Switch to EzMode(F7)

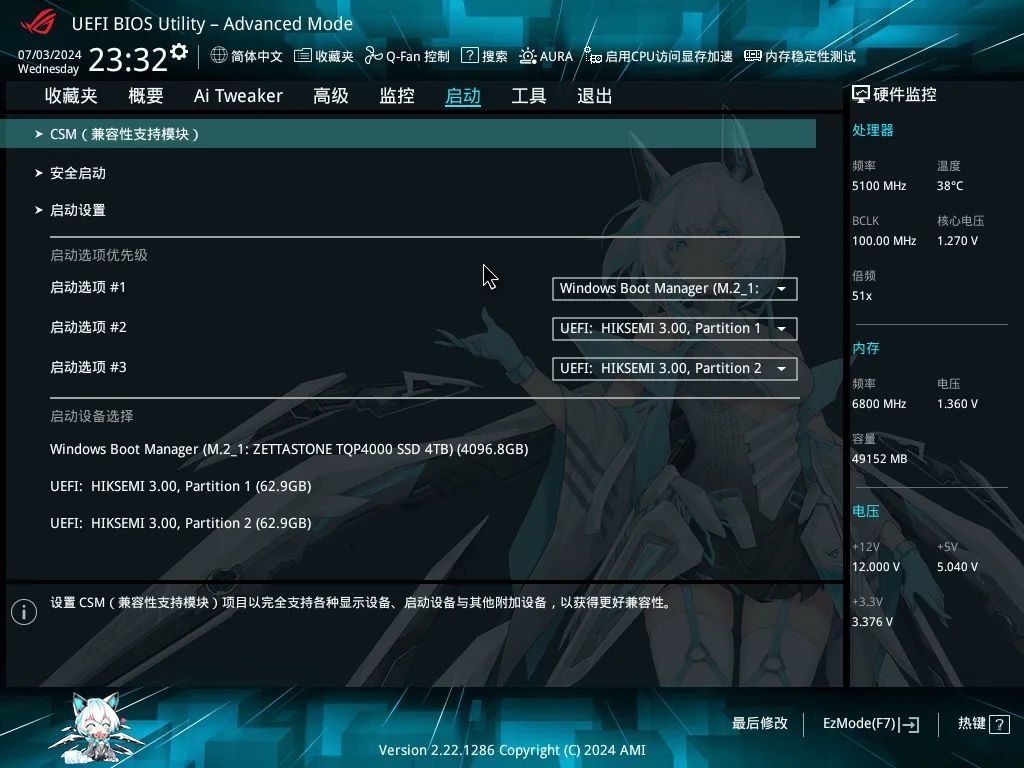click(x=859, y=724)
